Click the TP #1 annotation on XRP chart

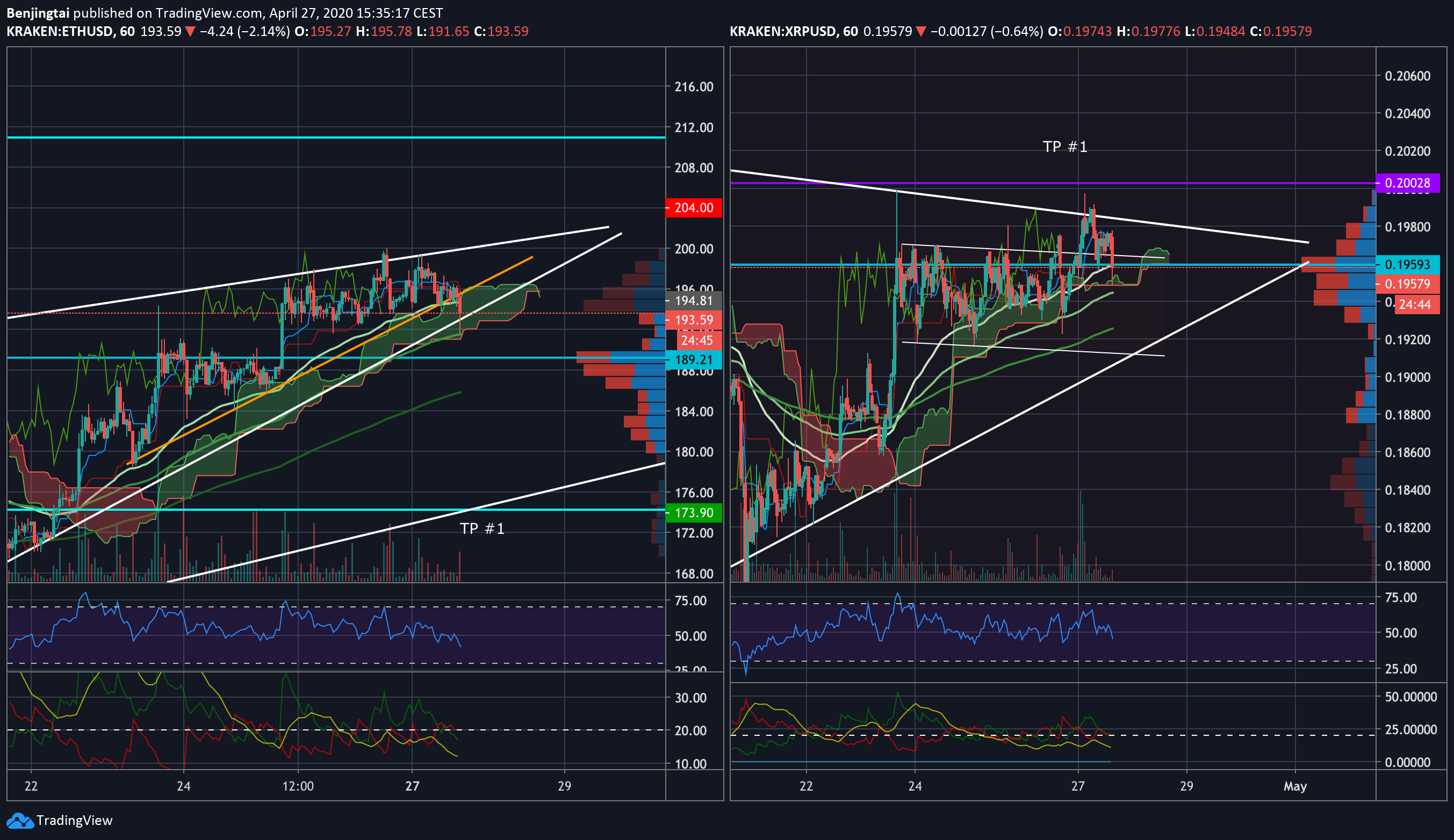(x=1065, y=147)
